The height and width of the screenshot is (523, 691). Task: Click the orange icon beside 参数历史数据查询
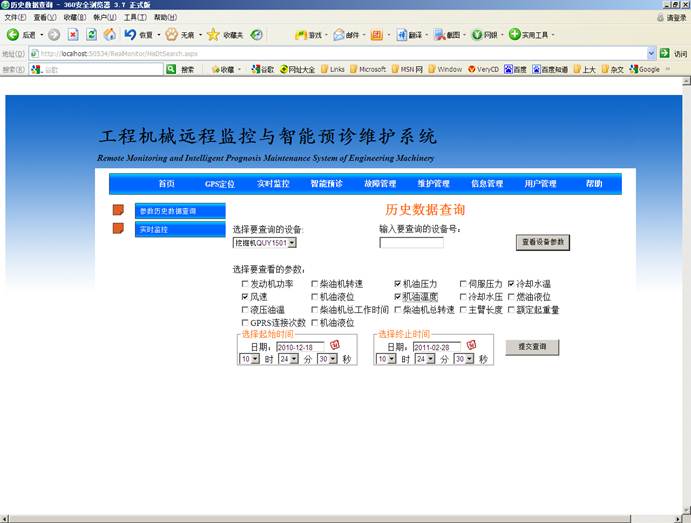(x=118, y=210)
